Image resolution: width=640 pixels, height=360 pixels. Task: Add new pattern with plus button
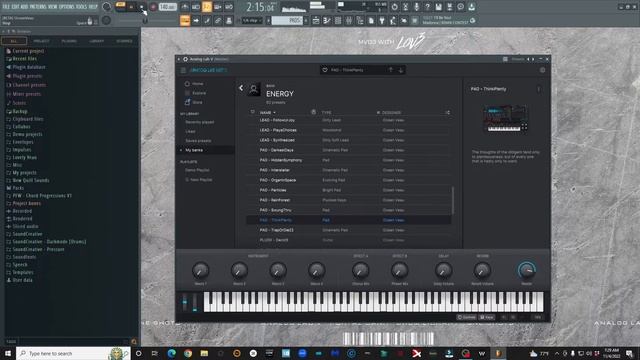[306, 20]
